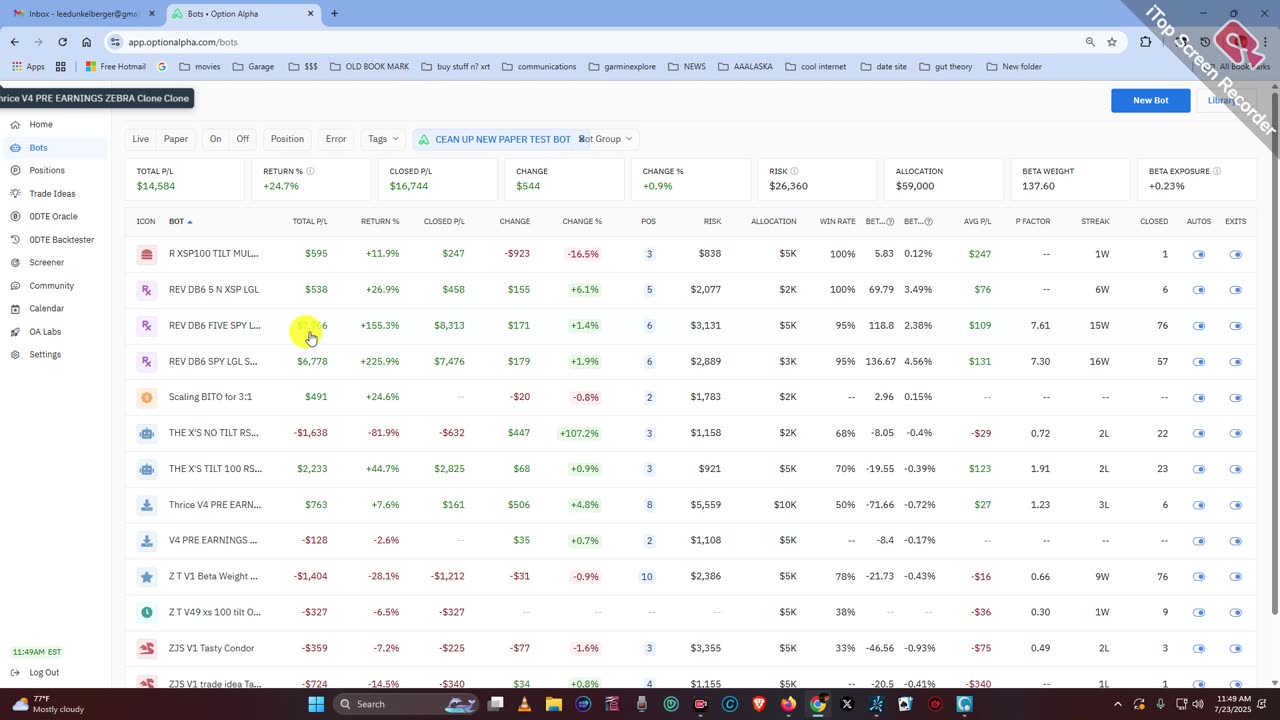This screenshot has width=1280, height=720.
Task: Click the Z T V49 xs 100 tilt clock icon
Action: tap(147, 612)
